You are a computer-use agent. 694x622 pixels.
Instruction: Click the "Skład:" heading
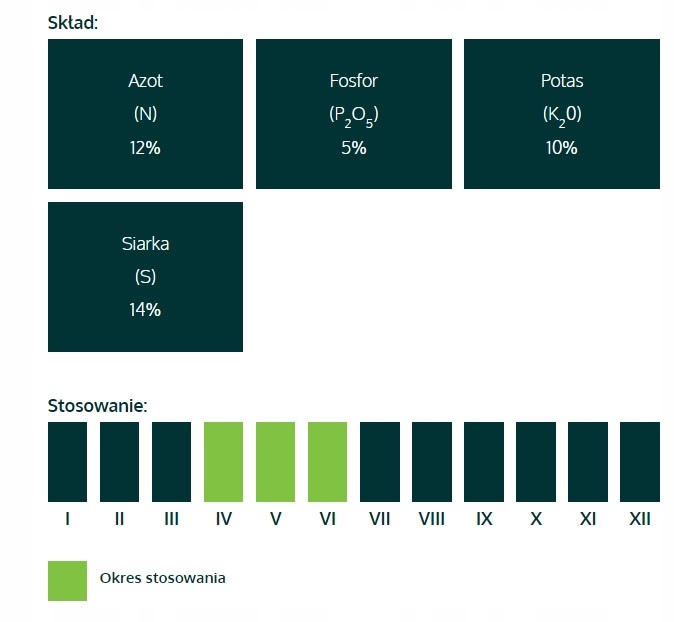coord(73,23)
